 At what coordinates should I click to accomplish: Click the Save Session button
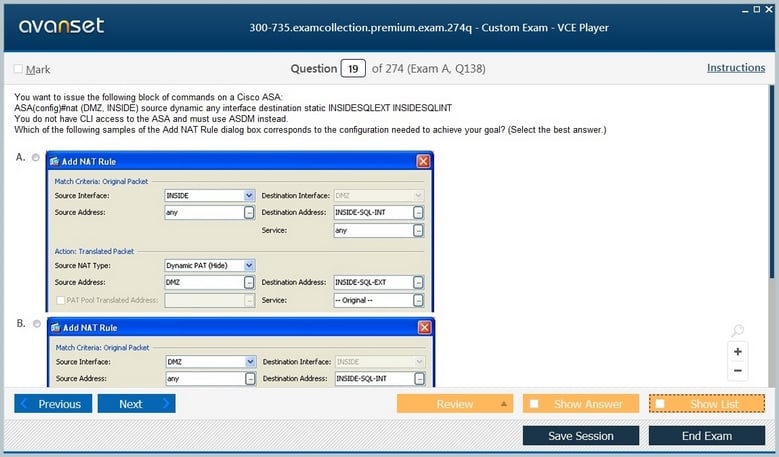(581, 436)
